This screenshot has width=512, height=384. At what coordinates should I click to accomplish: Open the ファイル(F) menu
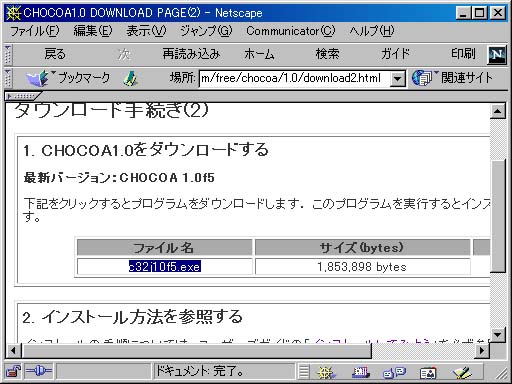pos(35,31)
